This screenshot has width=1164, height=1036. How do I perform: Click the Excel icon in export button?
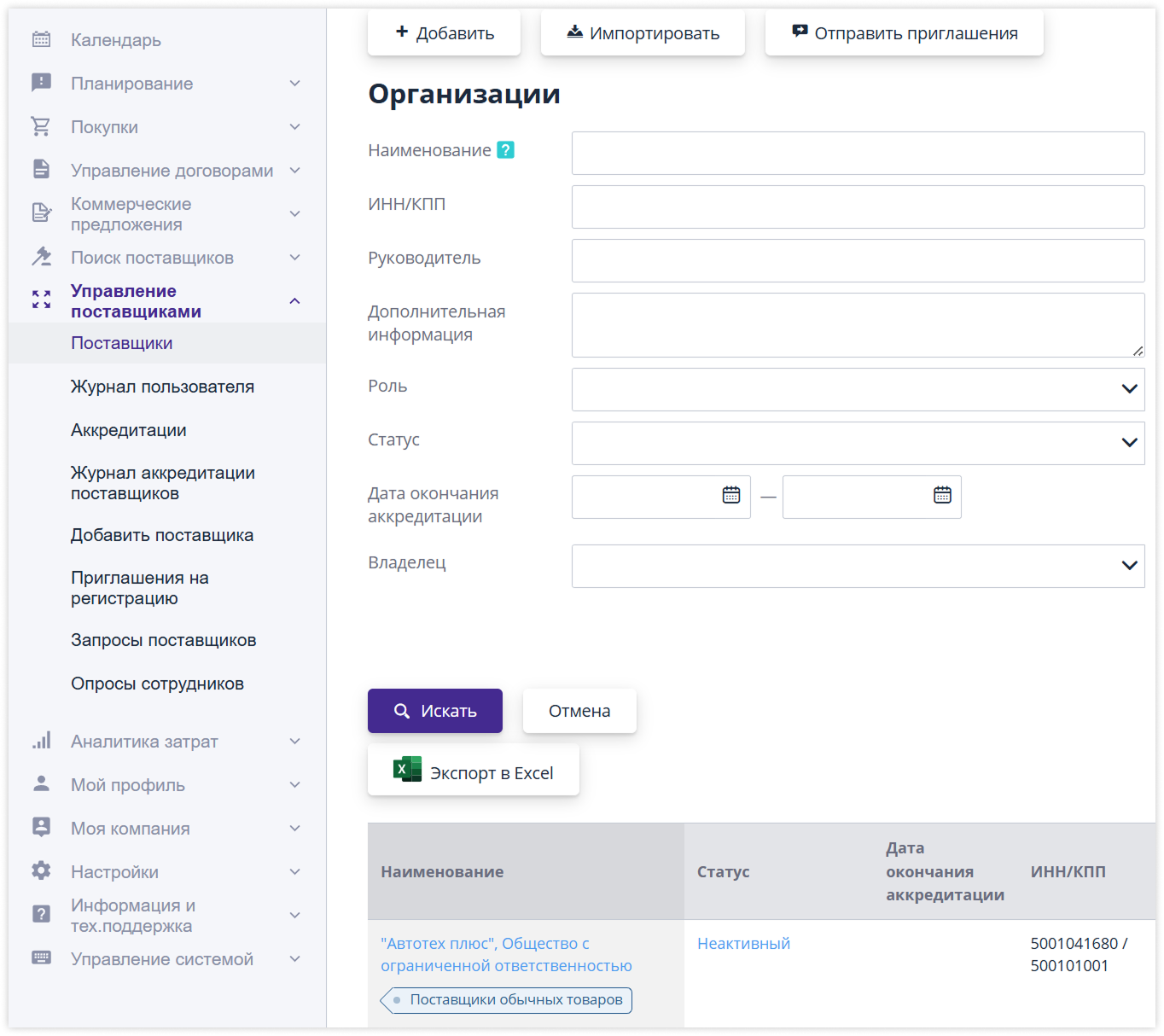coord(406,770)
